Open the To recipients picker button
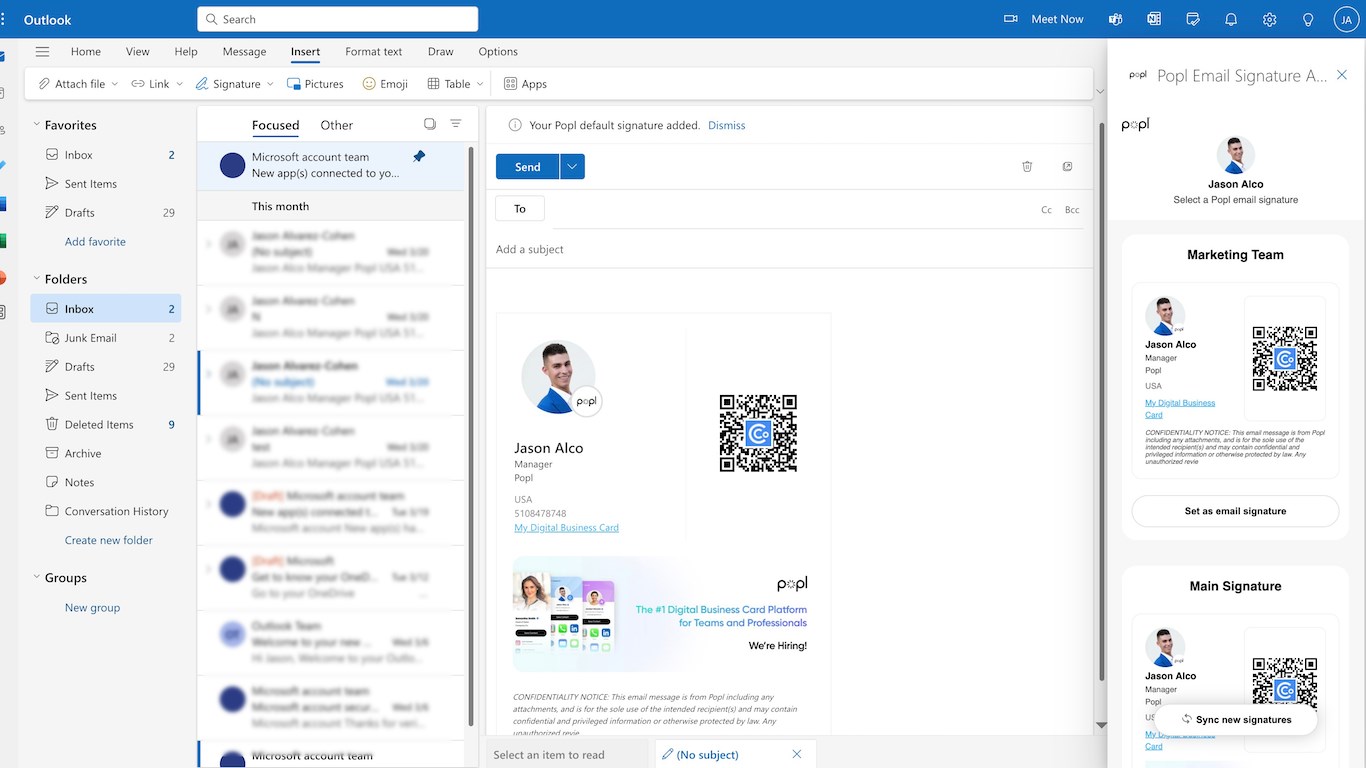 tap(520, 209)
